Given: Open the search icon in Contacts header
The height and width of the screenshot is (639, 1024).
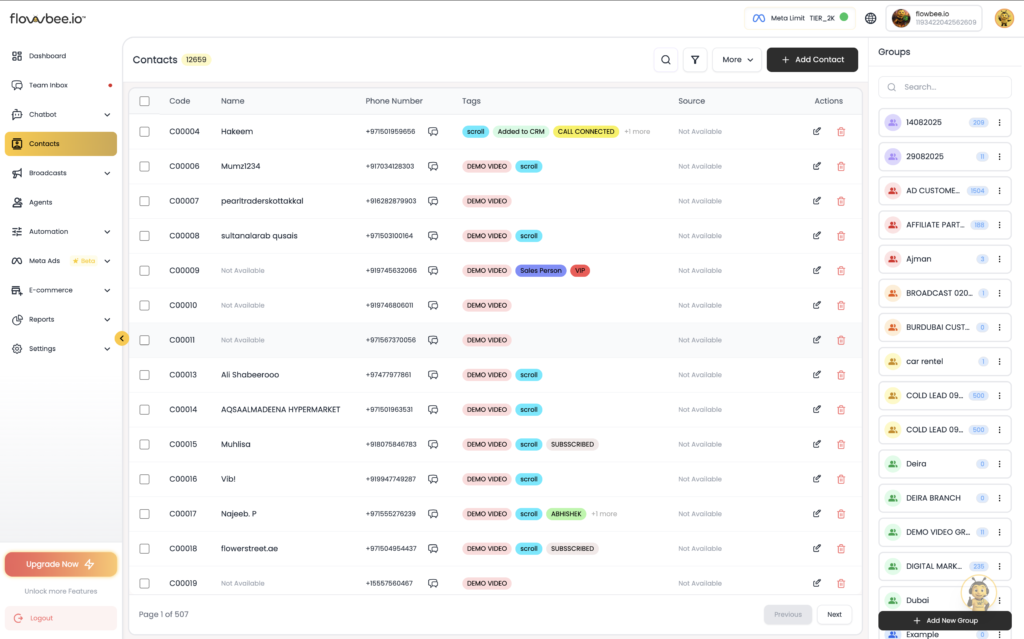Looking at the screenshot, I should click(665, 60).
